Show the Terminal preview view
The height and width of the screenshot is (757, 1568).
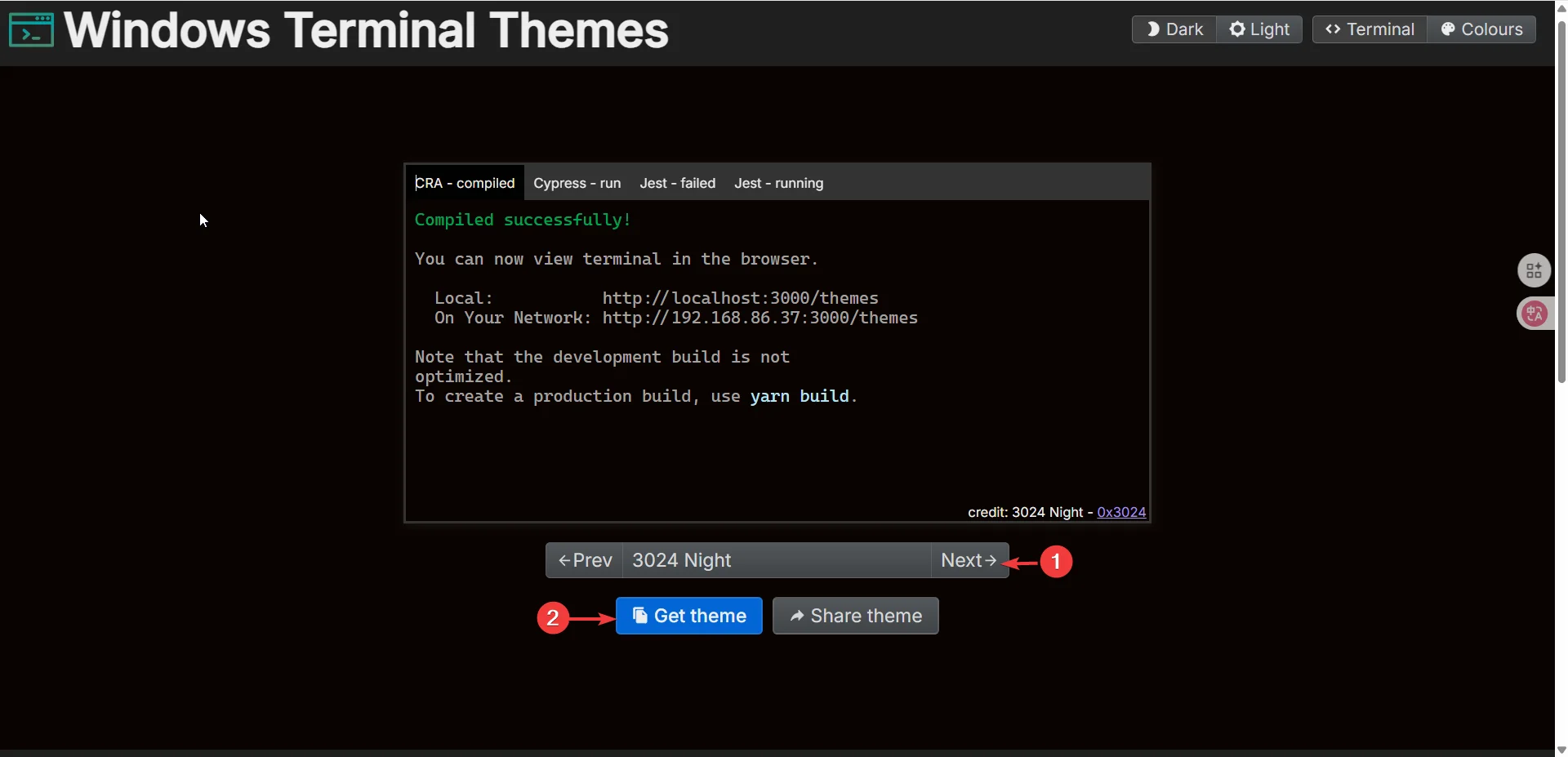coord(1370,29)
